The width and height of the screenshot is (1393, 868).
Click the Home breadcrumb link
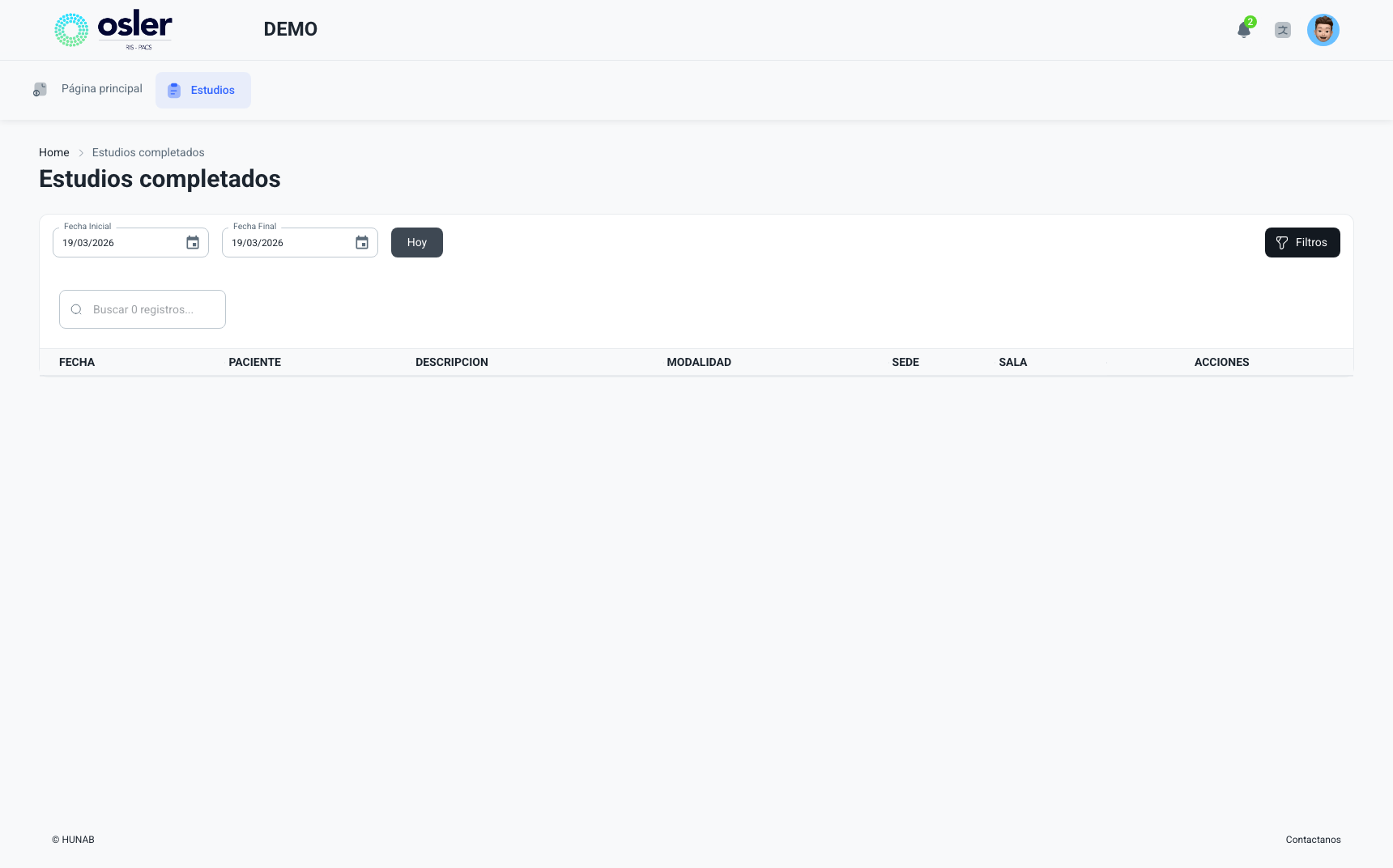[x=54, y=152]
